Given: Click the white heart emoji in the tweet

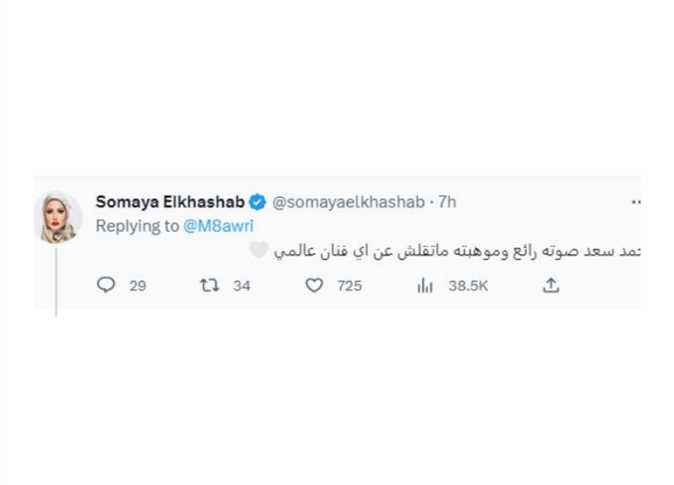Looking at the screenshot, I should [258, 252].
